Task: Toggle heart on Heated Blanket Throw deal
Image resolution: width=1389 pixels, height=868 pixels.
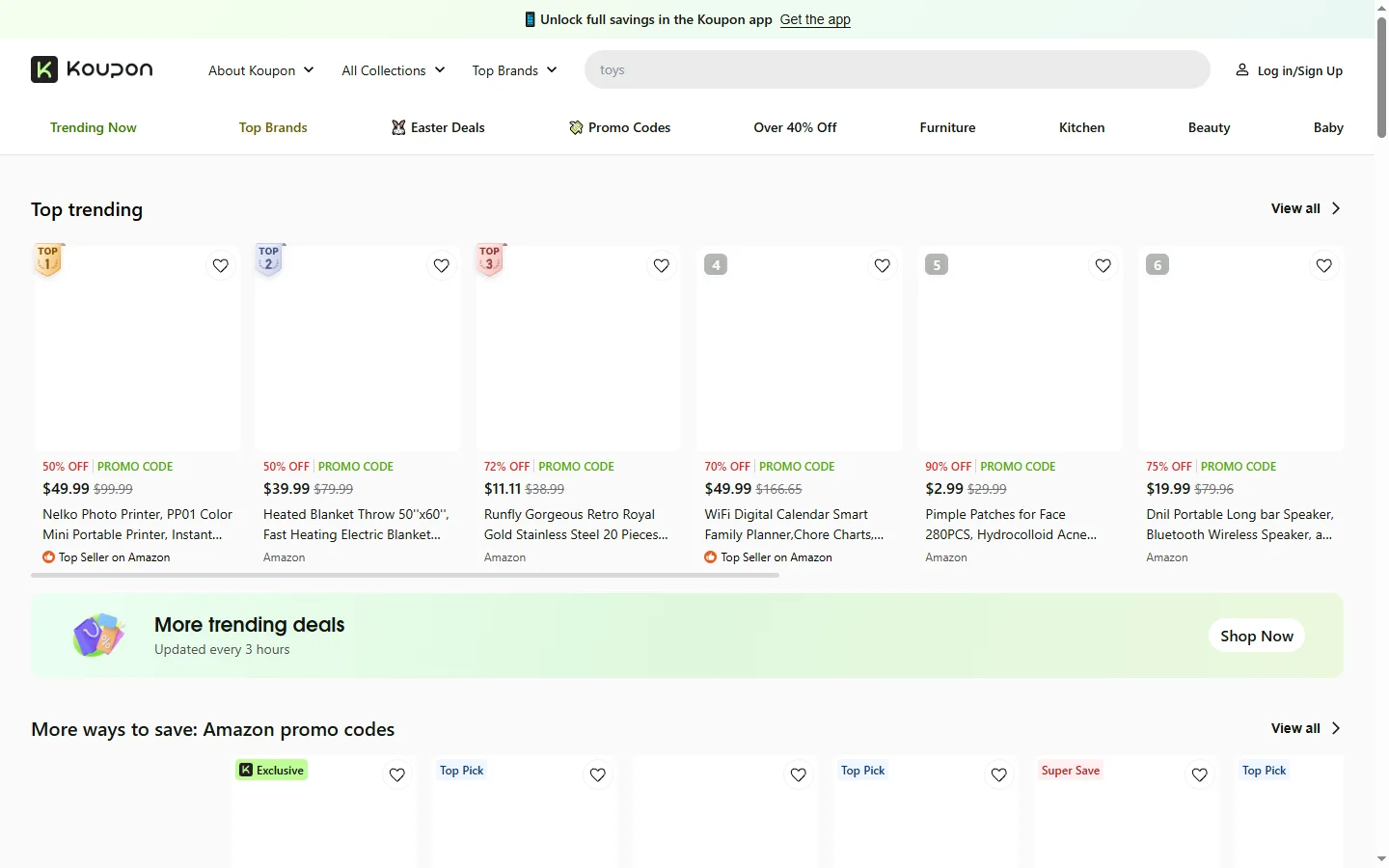Action: (x=442, y=266)
